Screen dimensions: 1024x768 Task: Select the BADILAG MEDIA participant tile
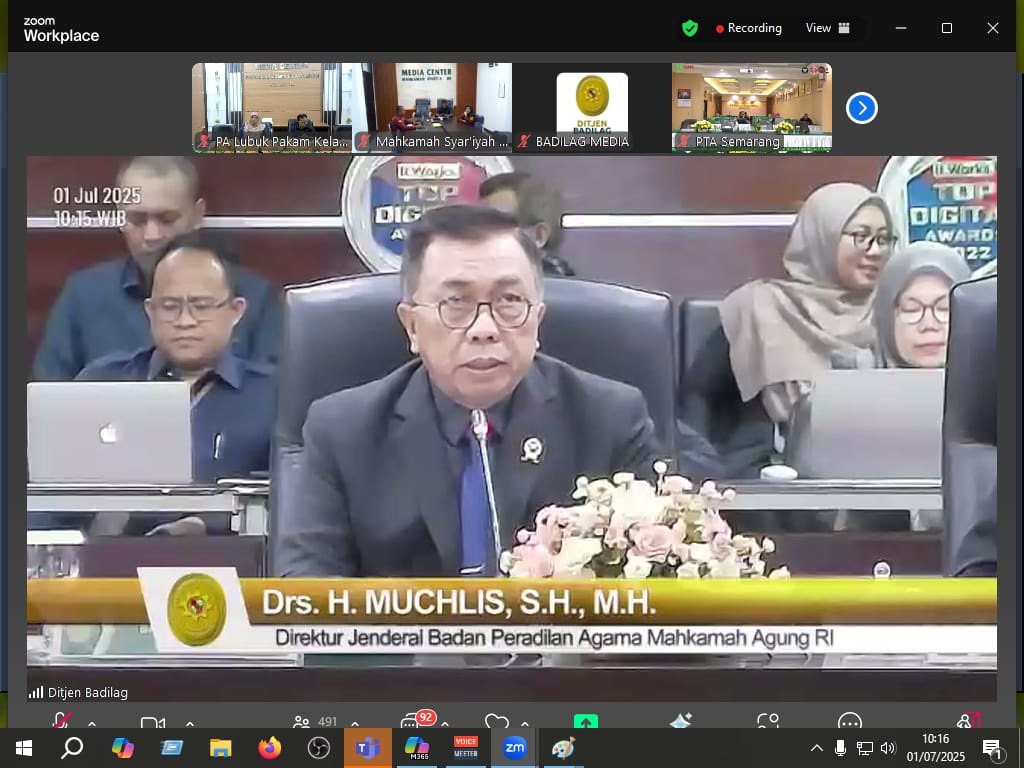591,108
